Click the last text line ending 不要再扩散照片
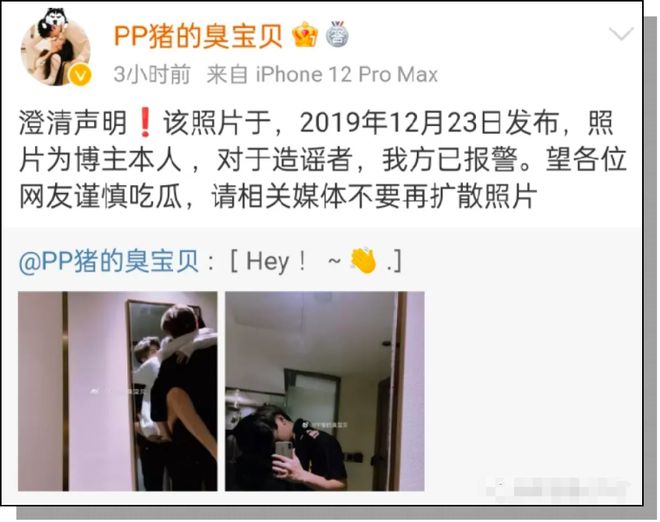This screenshot has height=522, width=660. (278, 197)
